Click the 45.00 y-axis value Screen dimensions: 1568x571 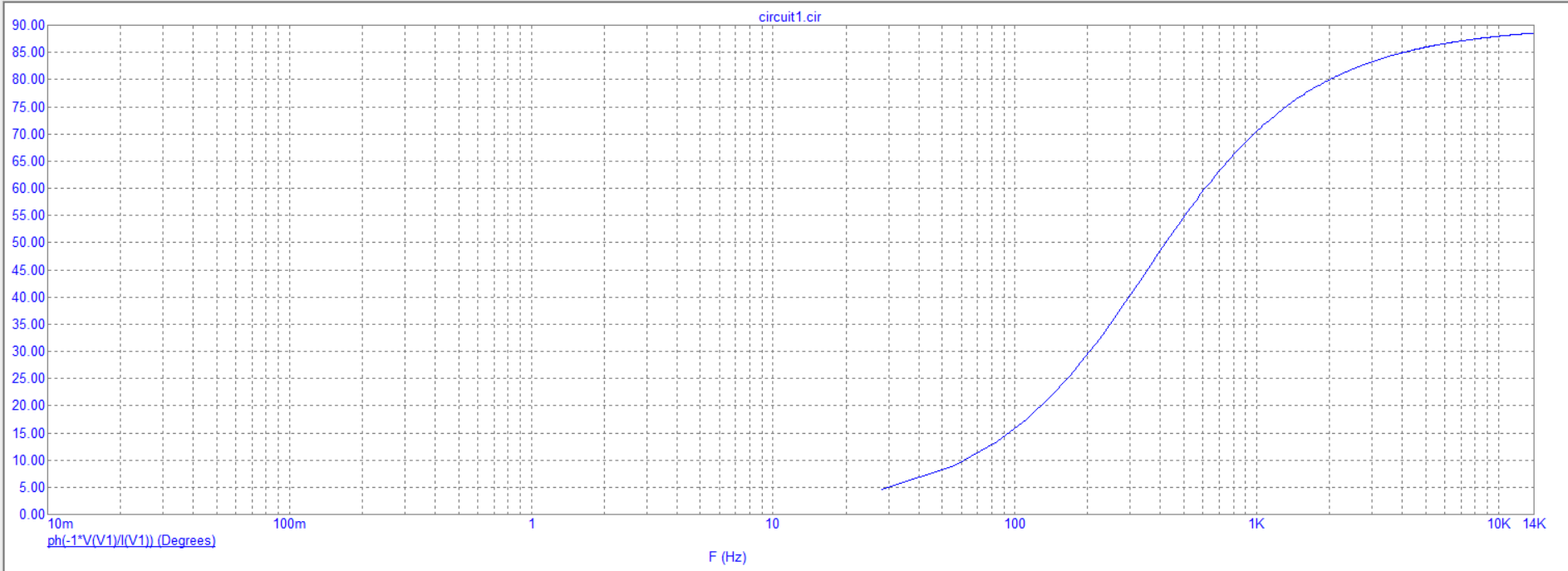pos(28,270)
